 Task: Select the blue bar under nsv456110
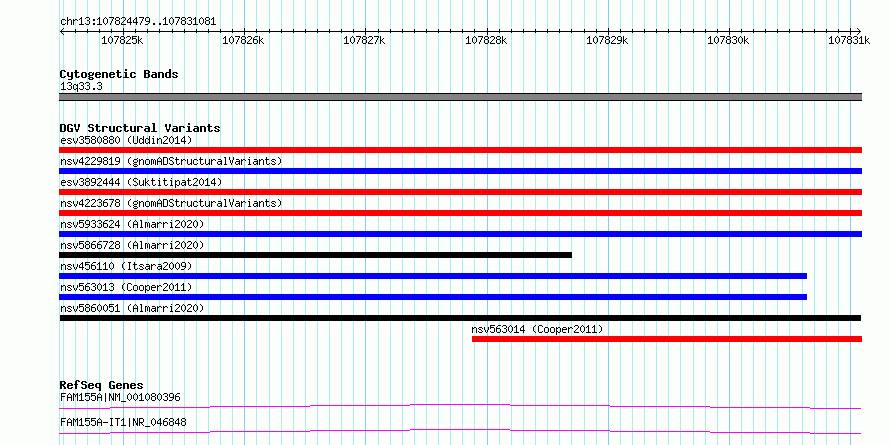433,276
